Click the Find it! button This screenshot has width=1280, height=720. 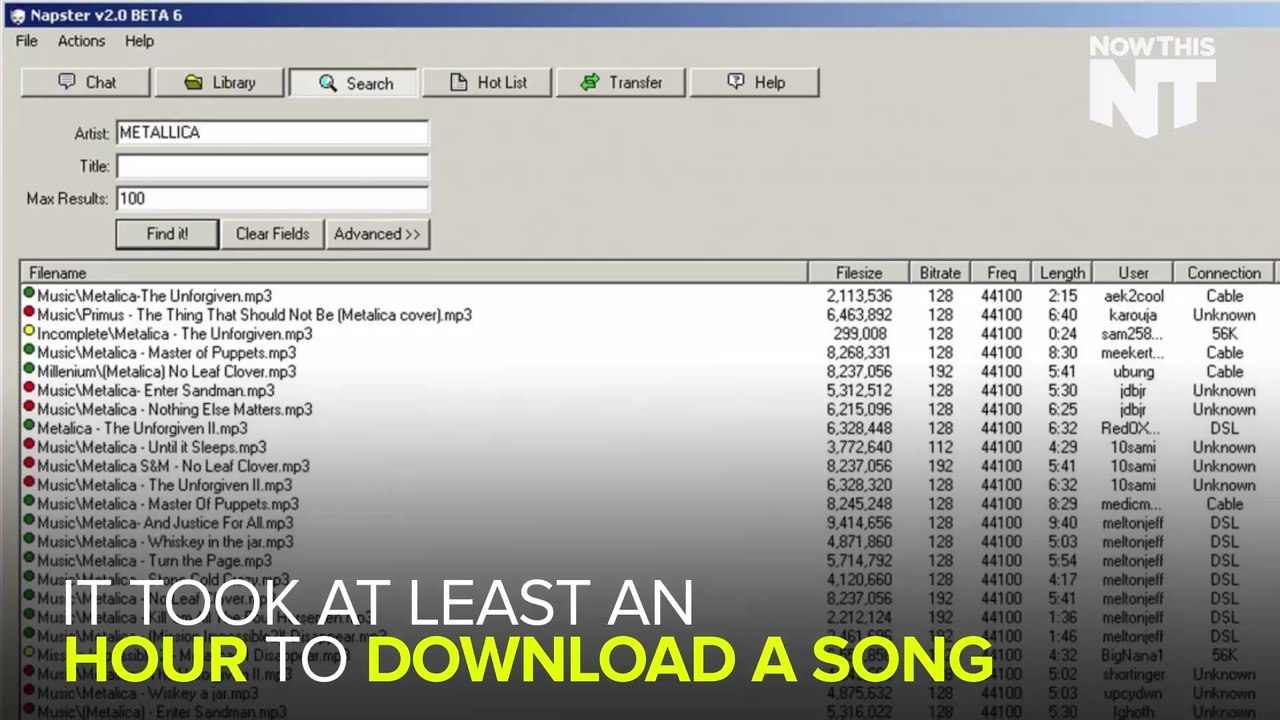pyautogui.click(x=167, y=234)
